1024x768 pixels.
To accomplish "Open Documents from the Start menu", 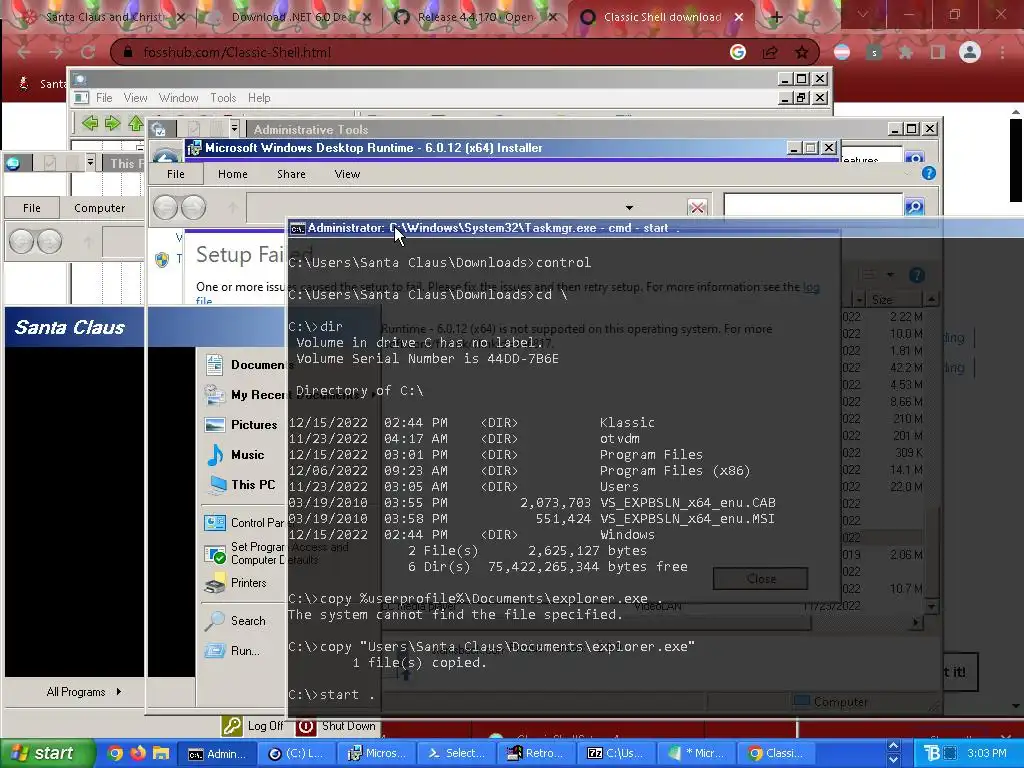I will point(245,364).
